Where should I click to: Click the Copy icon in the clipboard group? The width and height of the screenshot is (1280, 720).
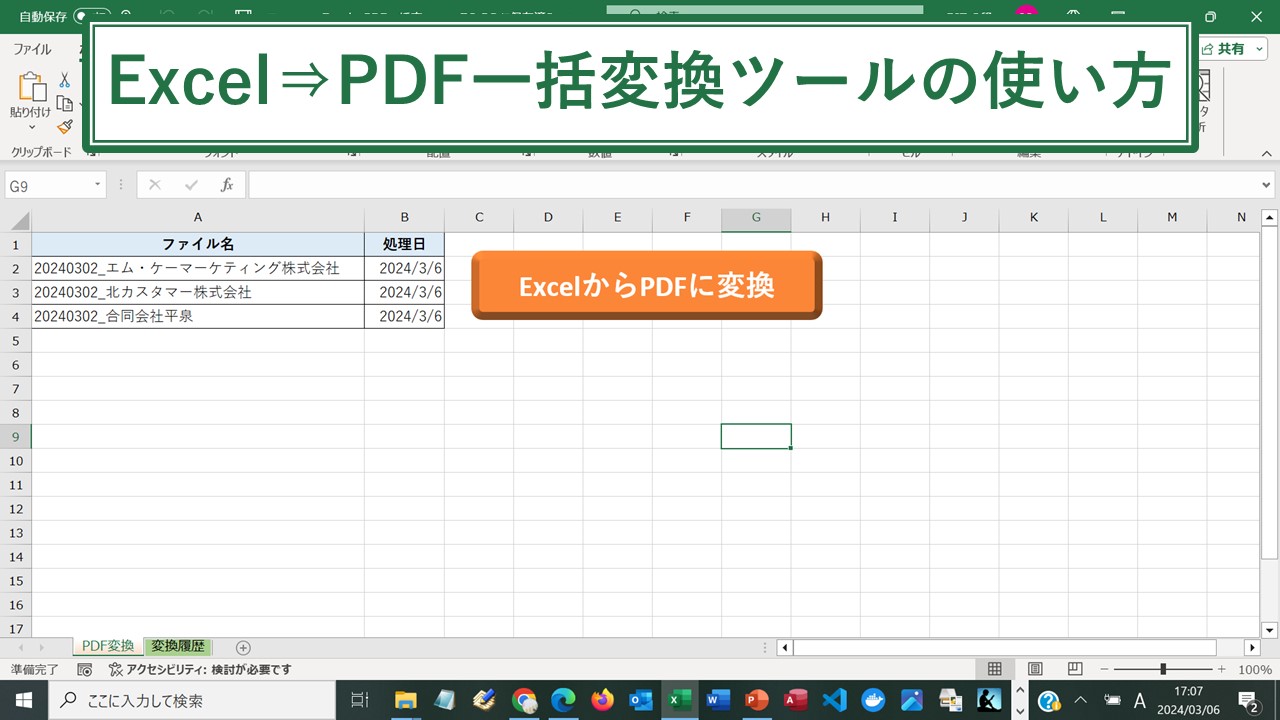[65, 104]
